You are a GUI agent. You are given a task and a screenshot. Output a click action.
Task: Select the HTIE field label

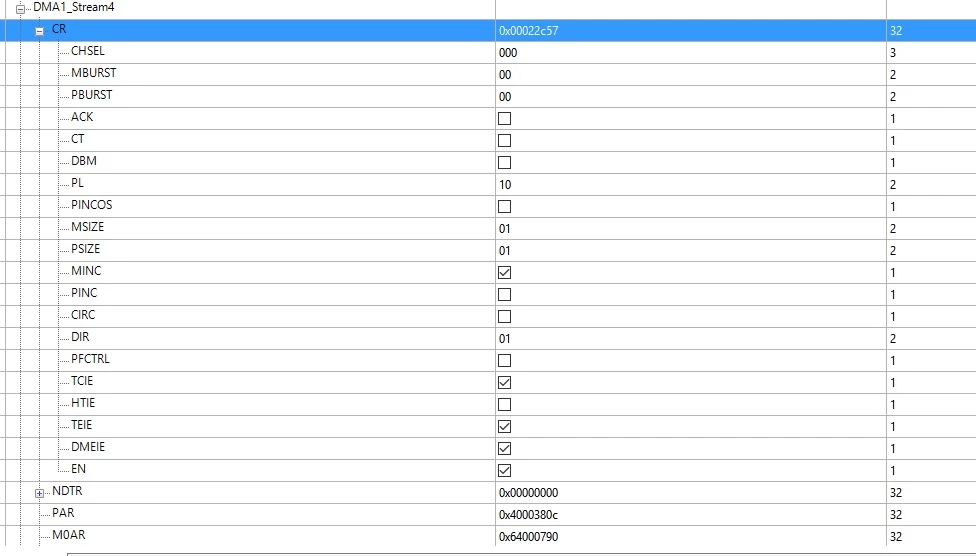[x=83, y=403]
